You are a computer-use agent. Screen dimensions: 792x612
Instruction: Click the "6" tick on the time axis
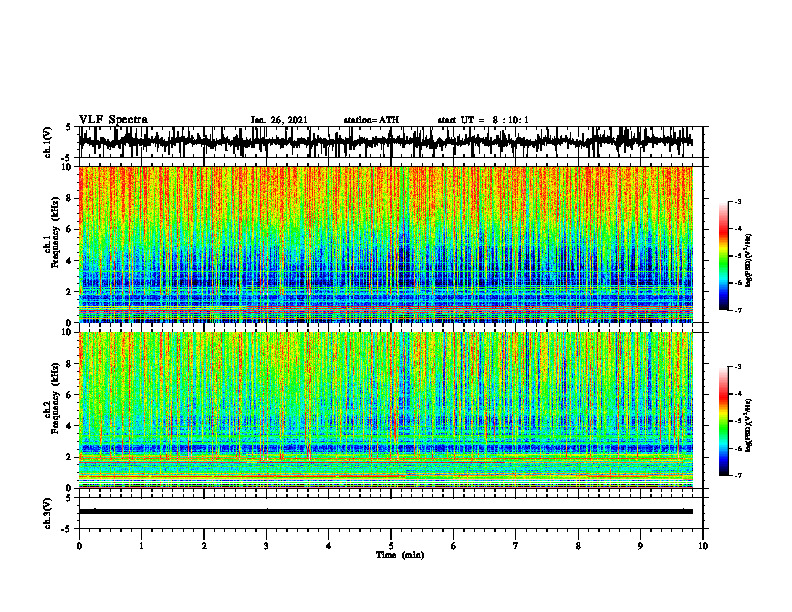(x=454, y=546)
